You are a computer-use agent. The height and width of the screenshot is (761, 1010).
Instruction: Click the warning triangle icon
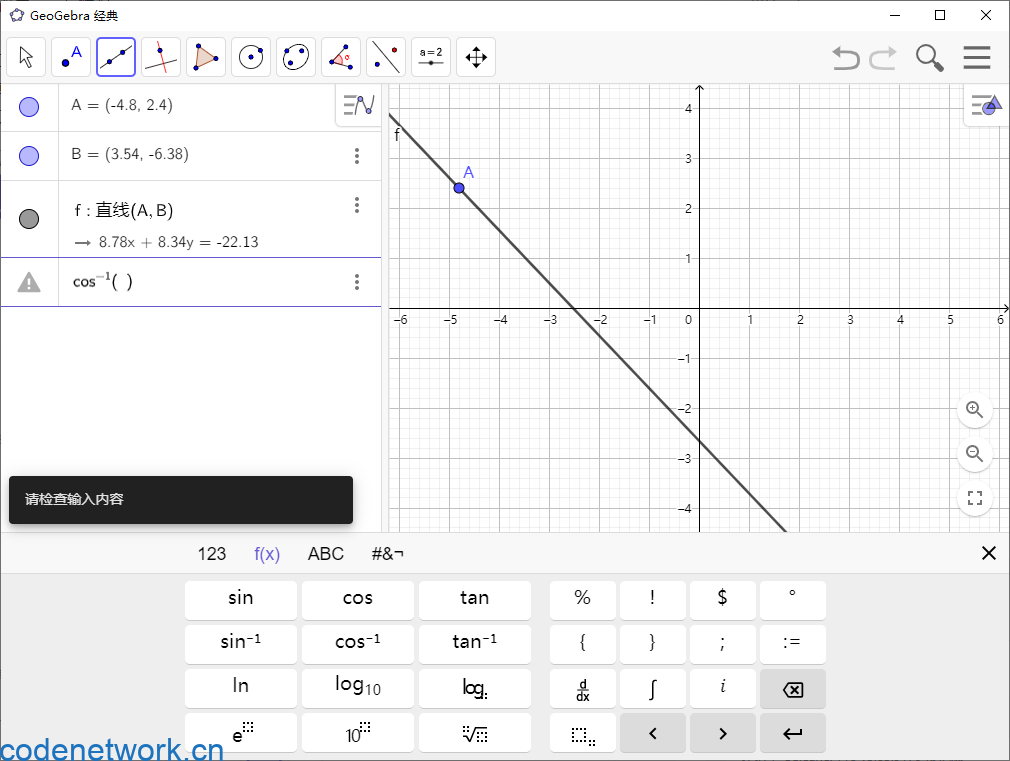point(29,282)
